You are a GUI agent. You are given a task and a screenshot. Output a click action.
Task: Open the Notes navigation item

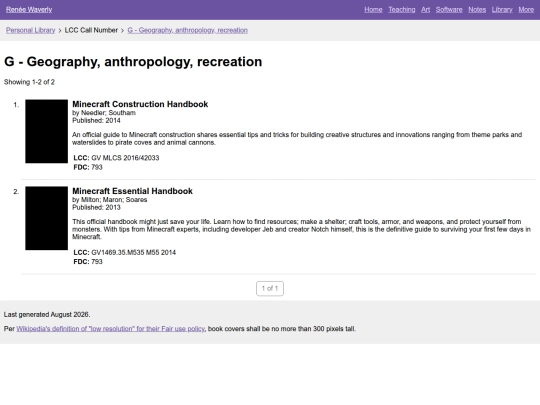click(477, 10)
